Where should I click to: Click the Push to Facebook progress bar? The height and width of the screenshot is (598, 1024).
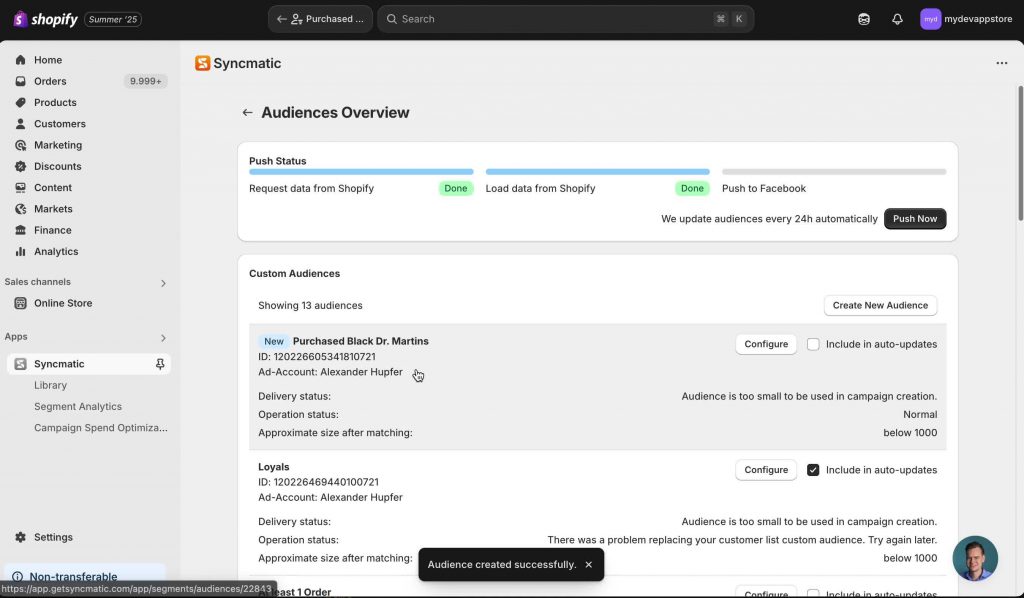(833, 172)
